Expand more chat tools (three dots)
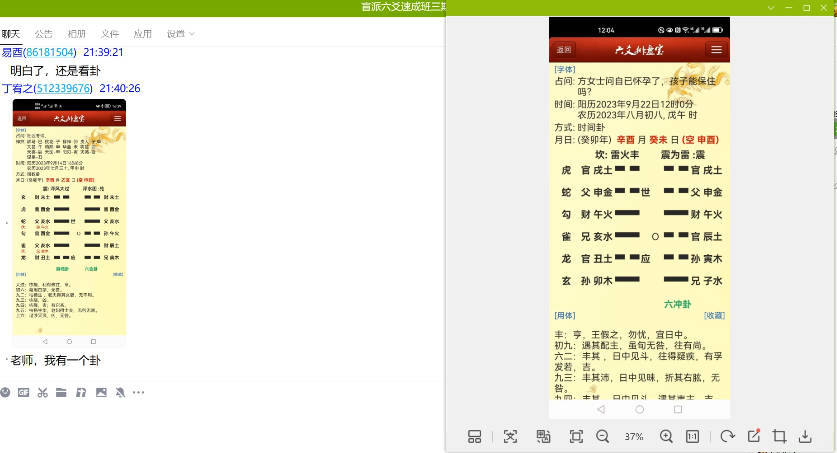 click(138, 392)
